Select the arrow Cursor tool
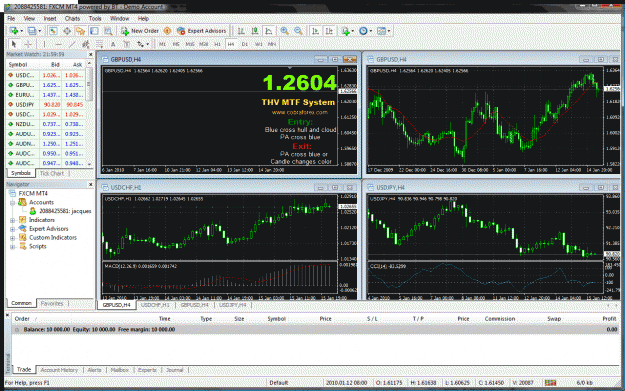This screenshot has height=391, width=625. [14, 44]
